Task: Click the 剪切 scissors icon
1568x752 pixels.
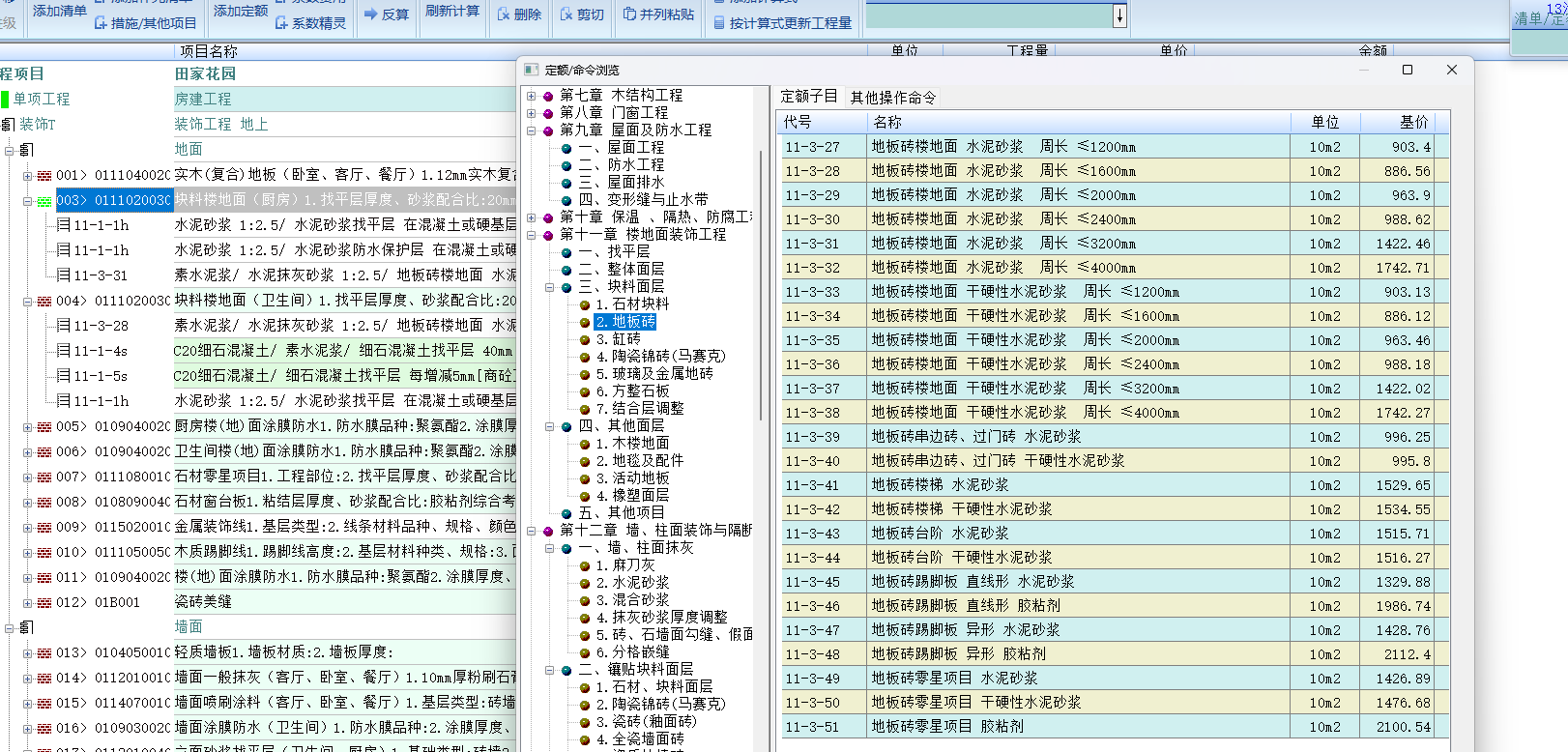Action: pyautogui.click(x=566, y=14)
